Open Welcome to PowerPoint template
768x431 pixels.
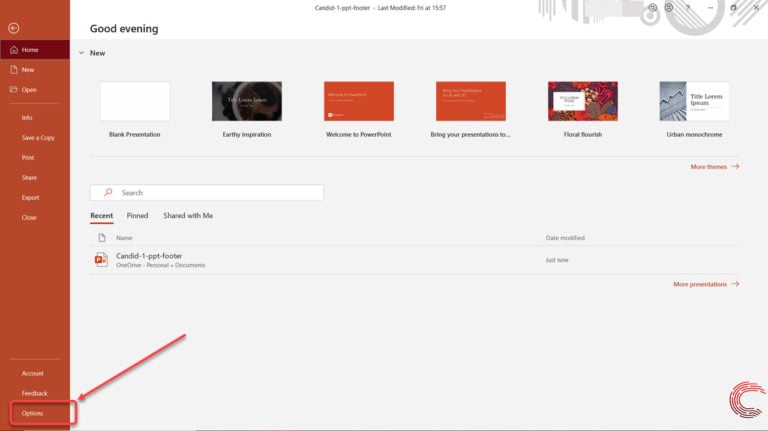click(x=359, y=101)
